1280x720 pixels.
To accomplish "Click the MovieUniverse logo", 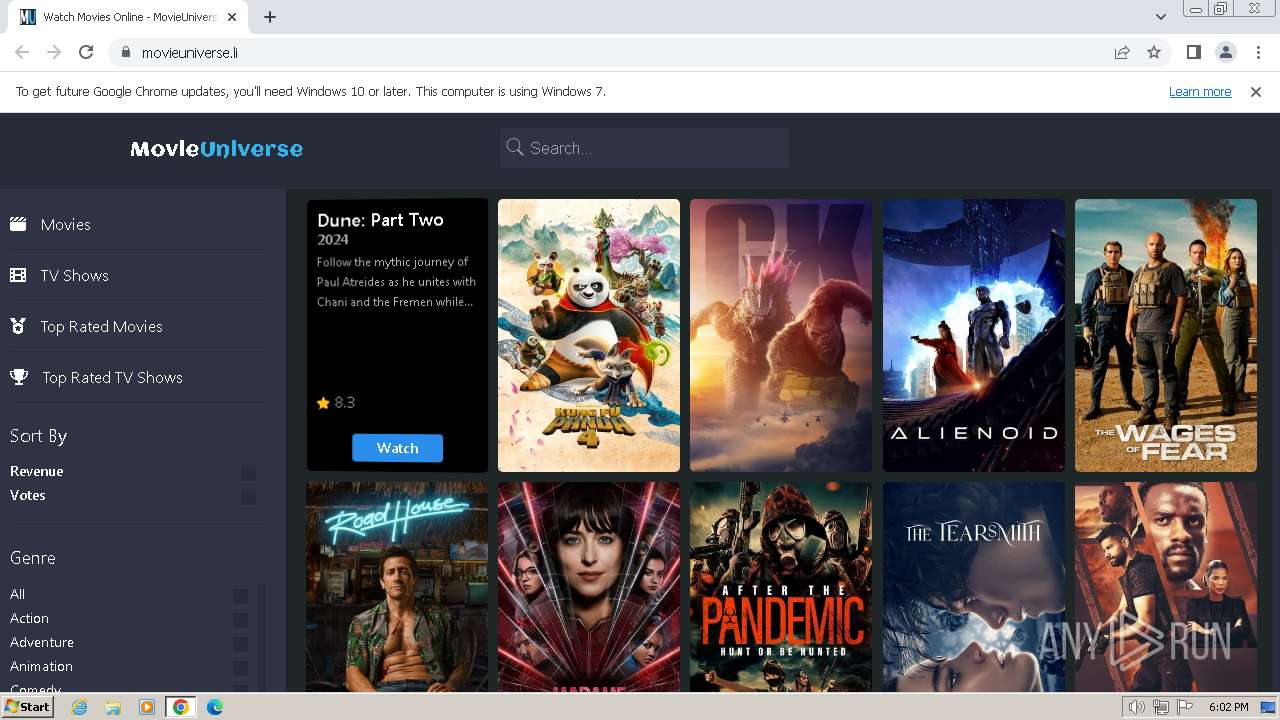I will (x=216, y=149).
